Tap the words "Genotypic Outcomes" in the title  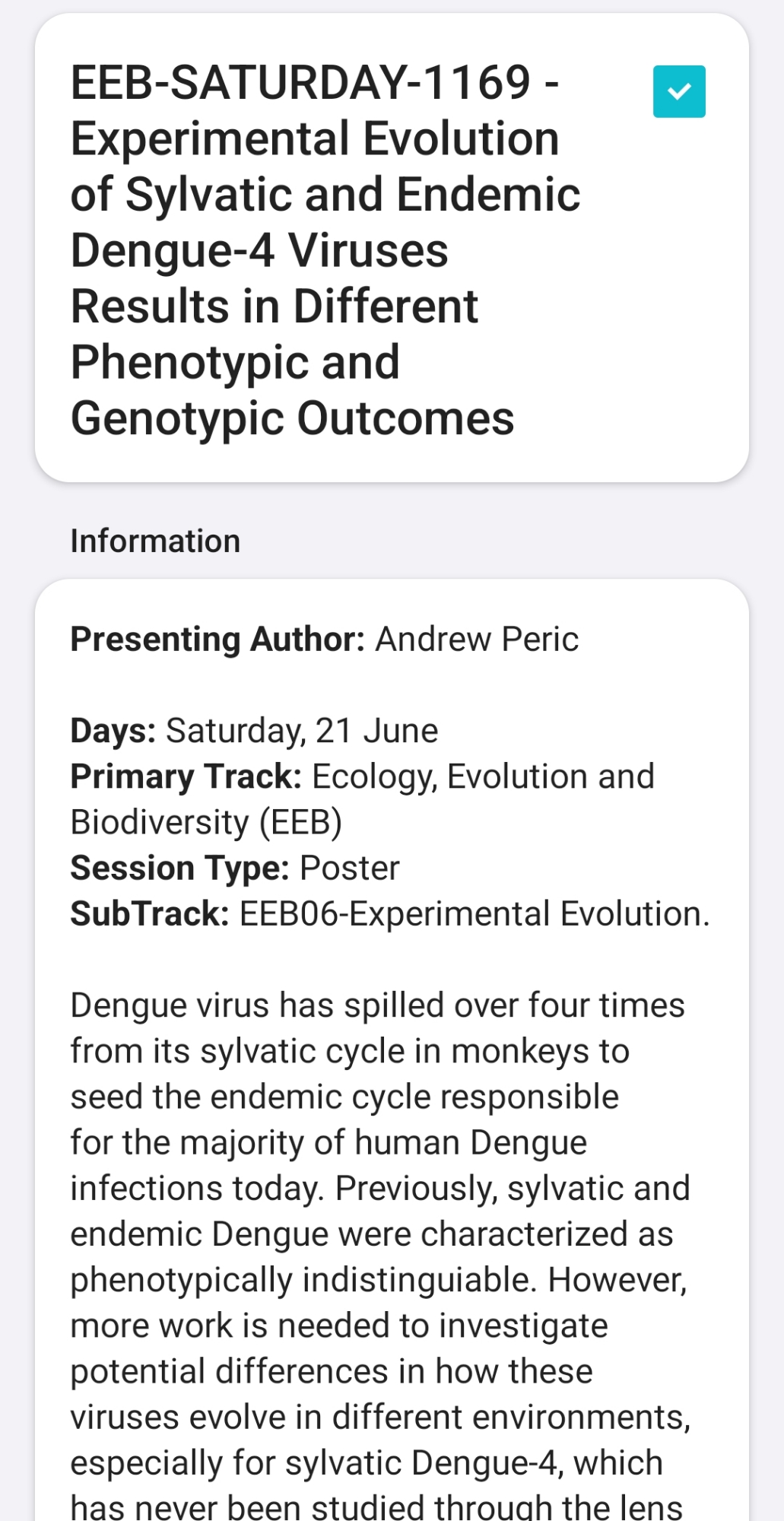click(292, 418)
